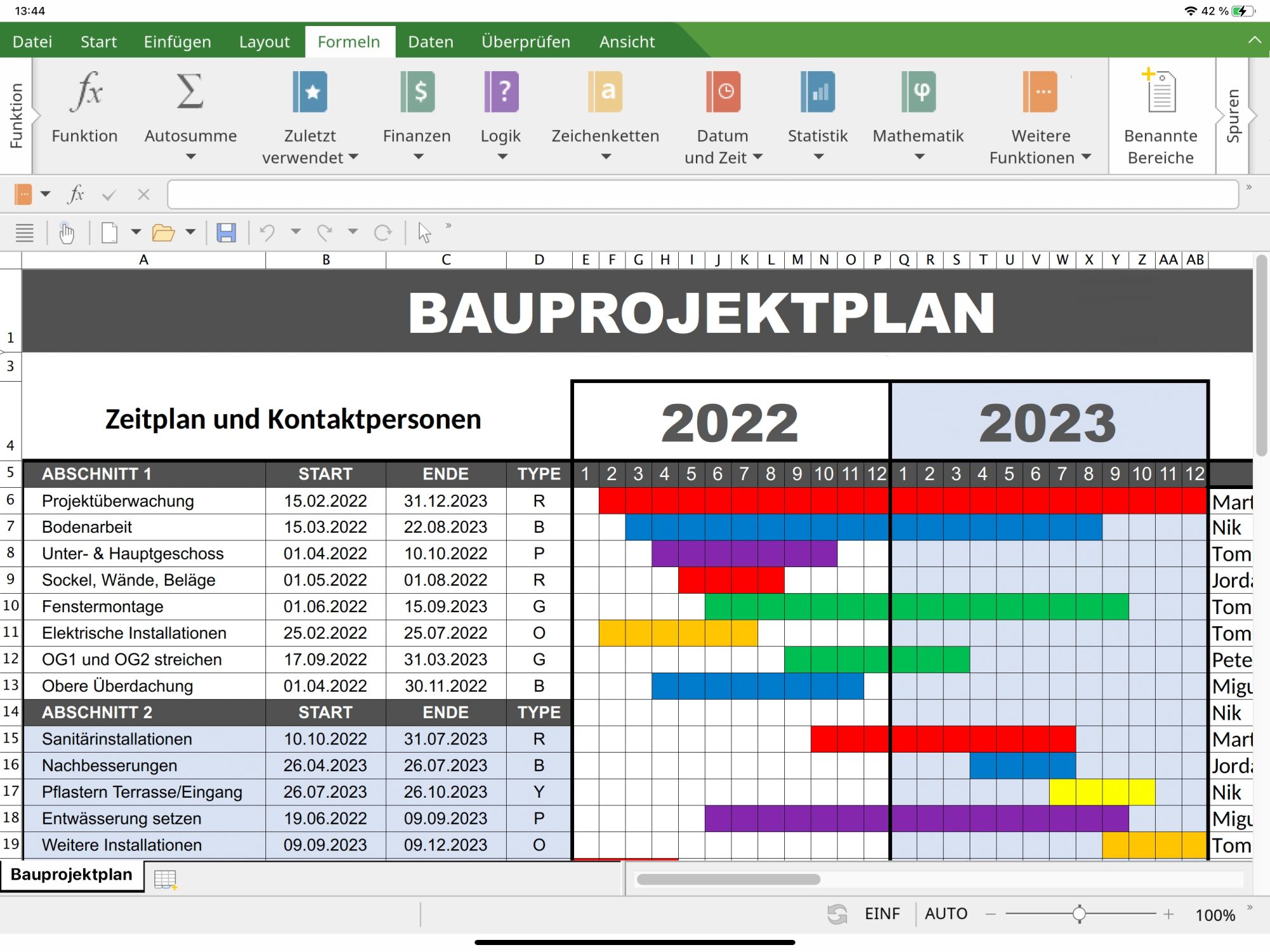Open the Finanzen functions dollar icon

[417, 92]
